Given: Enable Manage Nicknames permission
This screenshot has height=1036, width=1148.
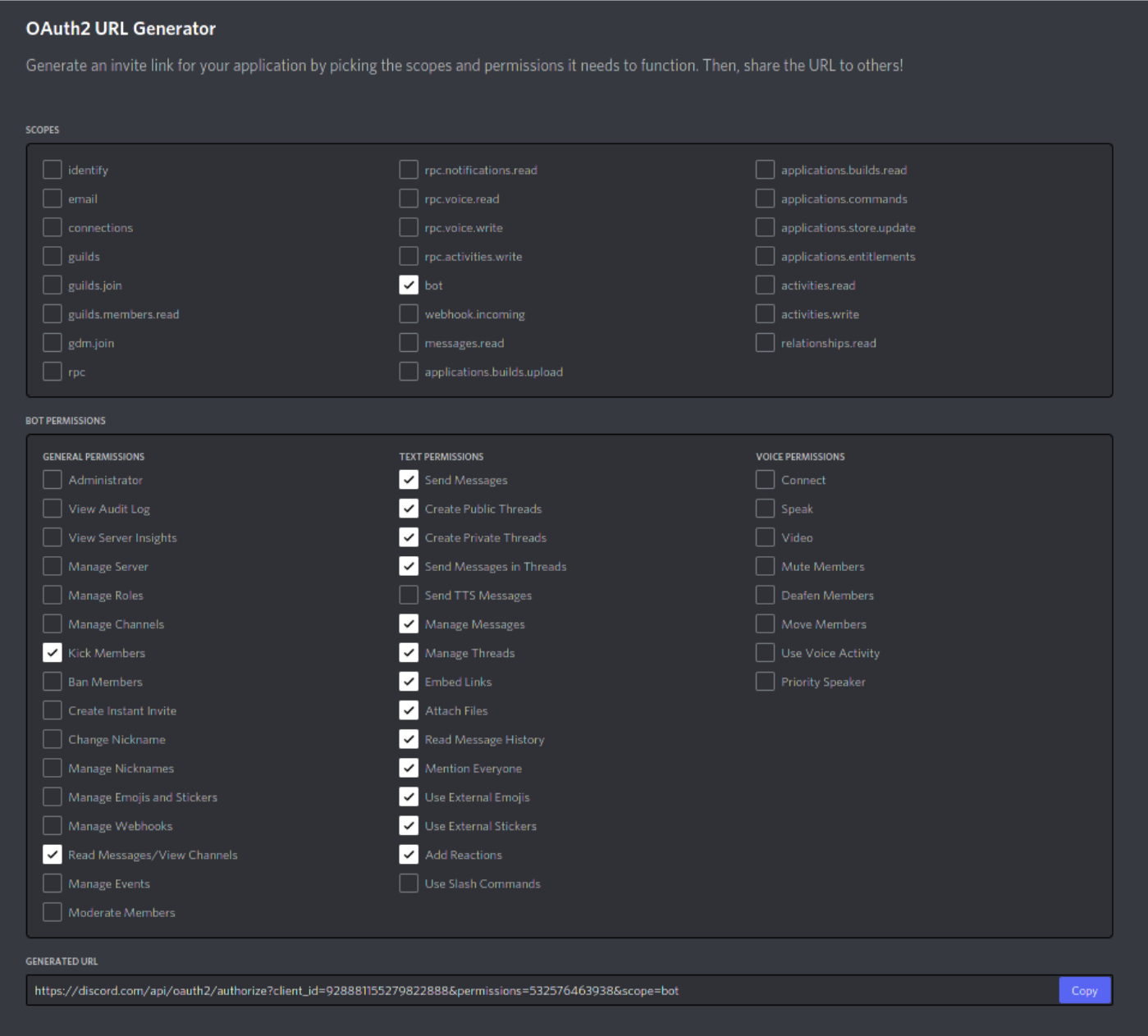Looking at the screenshot, I should coord(53,768).
